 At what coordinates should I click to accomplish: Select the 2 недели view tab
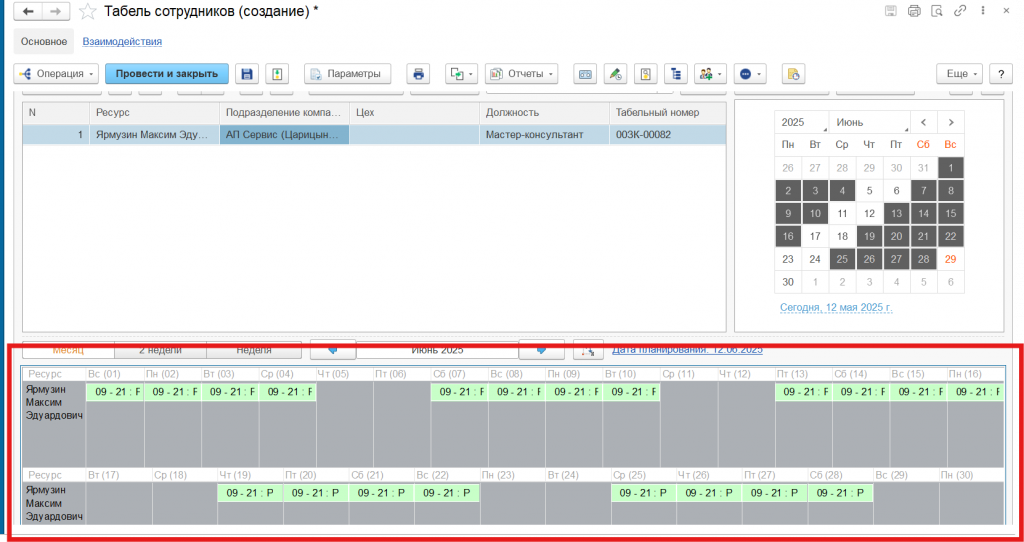click(x=160, y=350)
